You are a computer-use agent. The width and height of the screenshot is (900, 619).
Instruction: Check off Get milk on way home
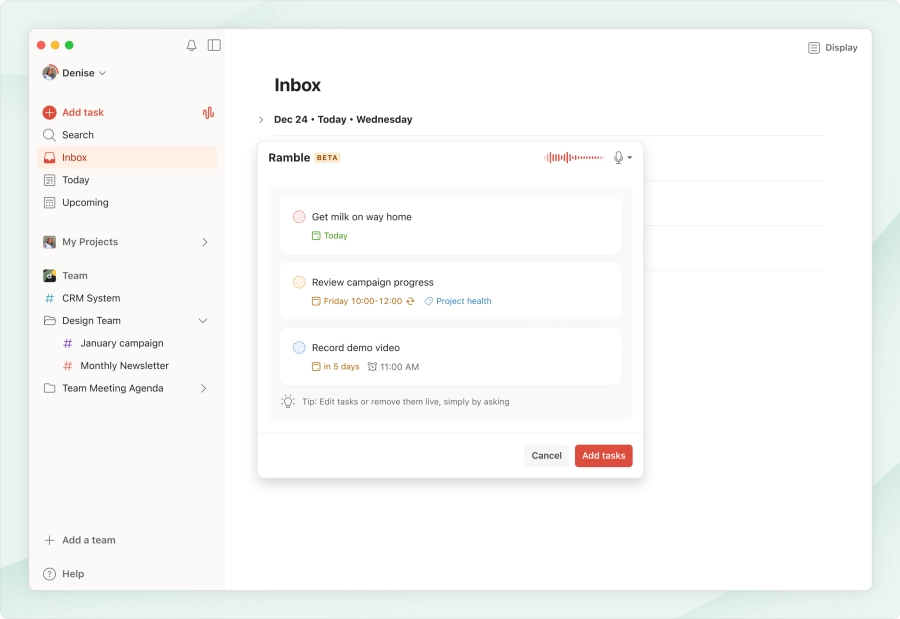[299, 217]
